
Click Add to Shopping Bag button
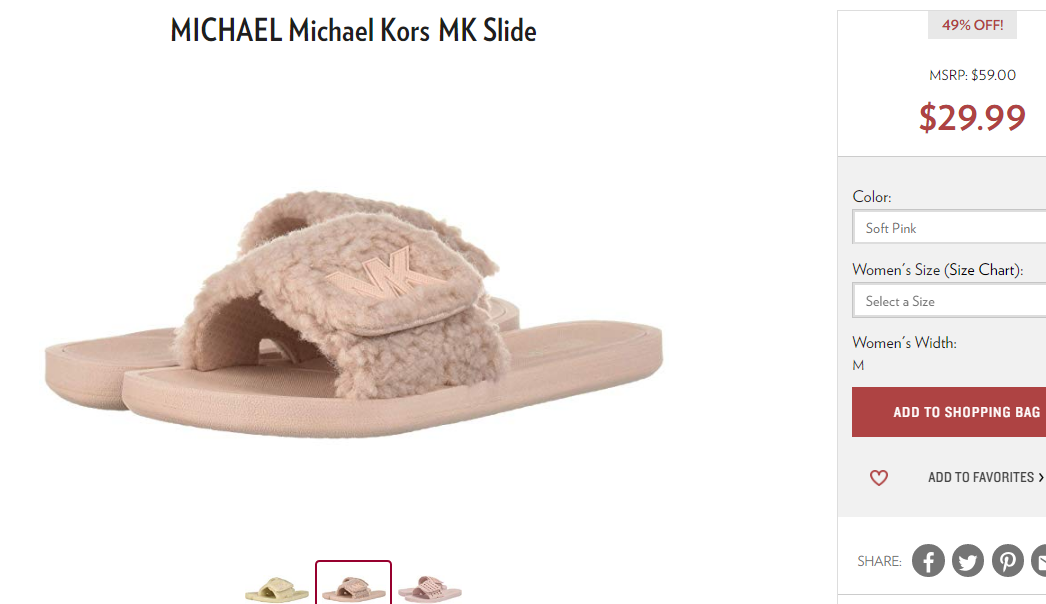(x=949, y=412)
